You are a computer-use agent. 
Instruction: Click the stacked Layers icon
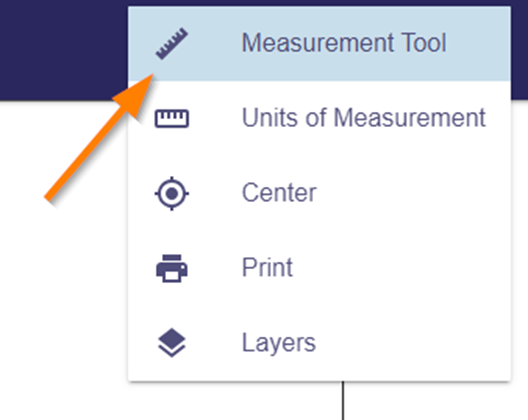coord(172,343)
